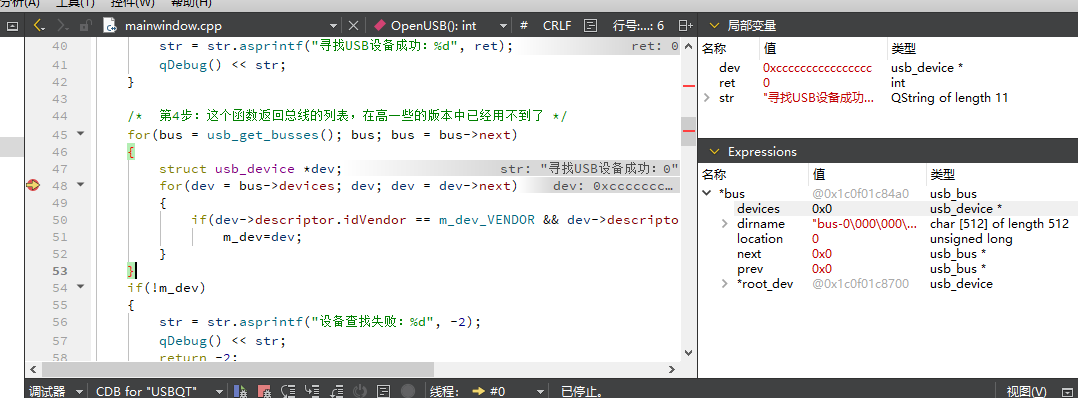Viewport: 1078px width, 398px height.
Task: Click the forward navigation arrow
Action: point(63,26)
